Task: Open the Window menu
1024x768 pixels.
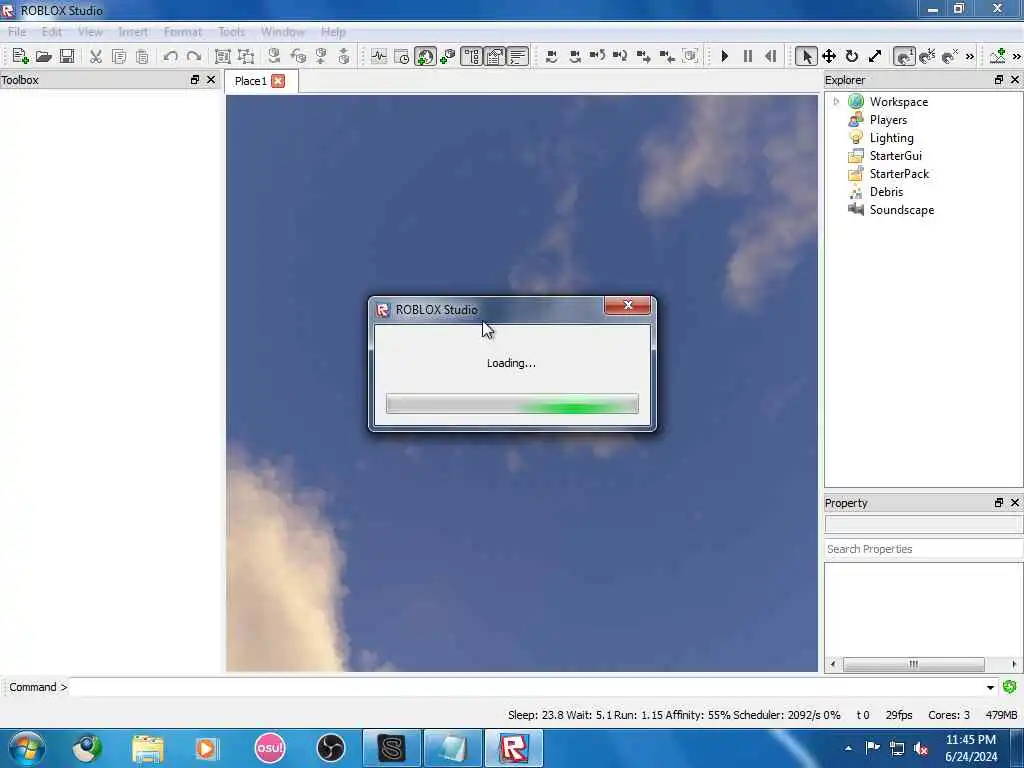Action: click(283, 31)
